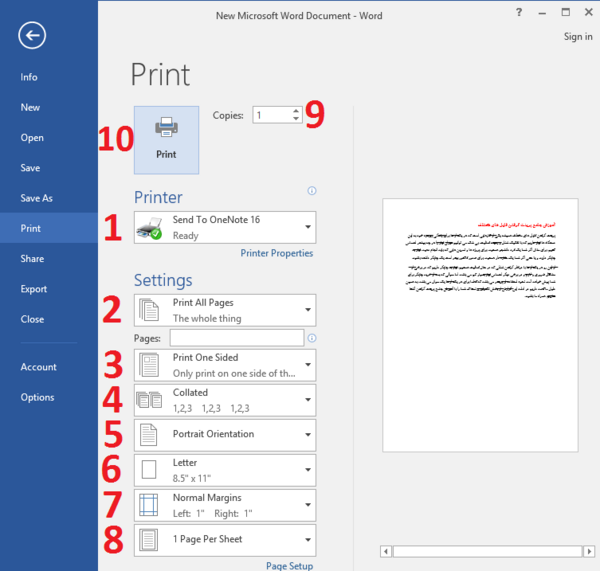Open the Portrait Orientation dropdown
This screenshot has width=600, height=571.
point(225,435)
